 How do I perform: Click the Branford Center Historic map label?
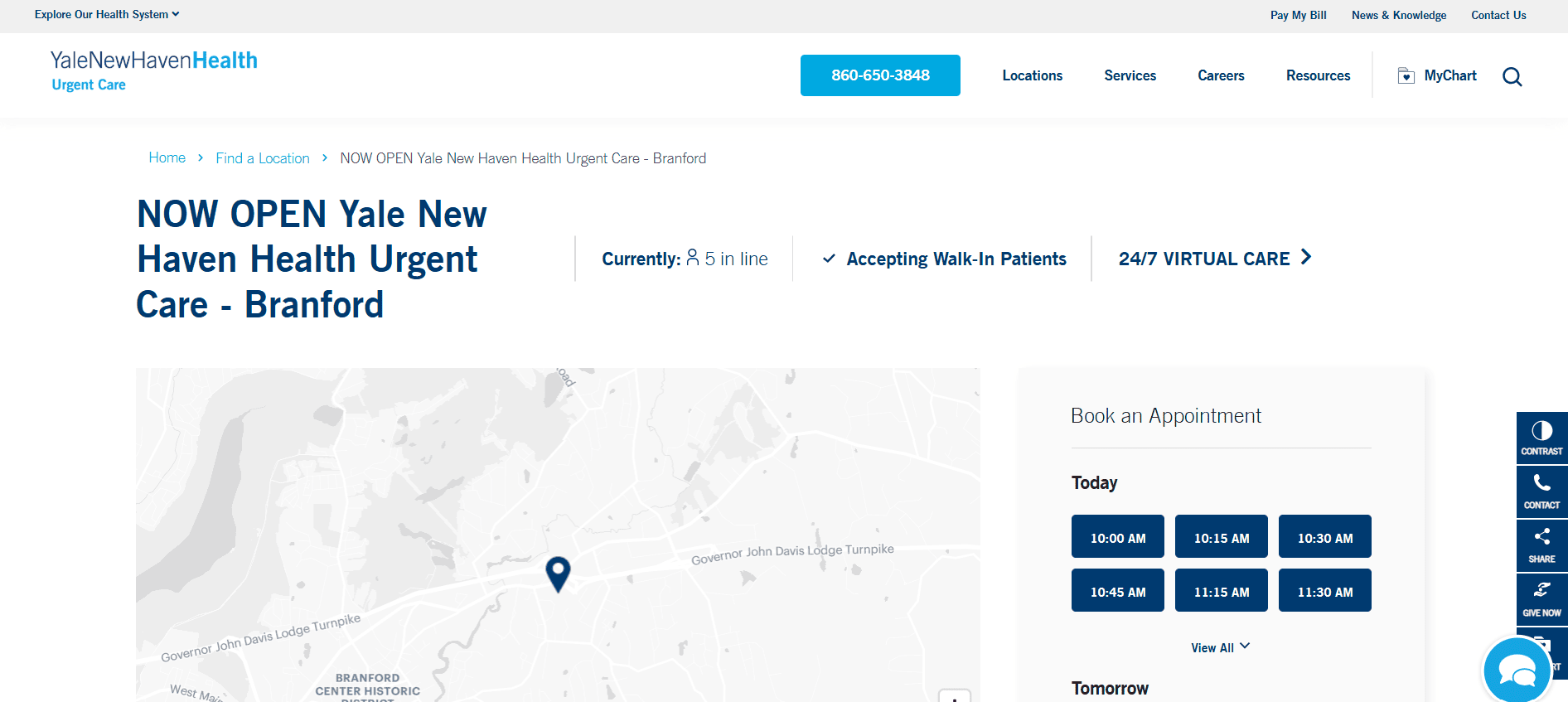point(368,688)
